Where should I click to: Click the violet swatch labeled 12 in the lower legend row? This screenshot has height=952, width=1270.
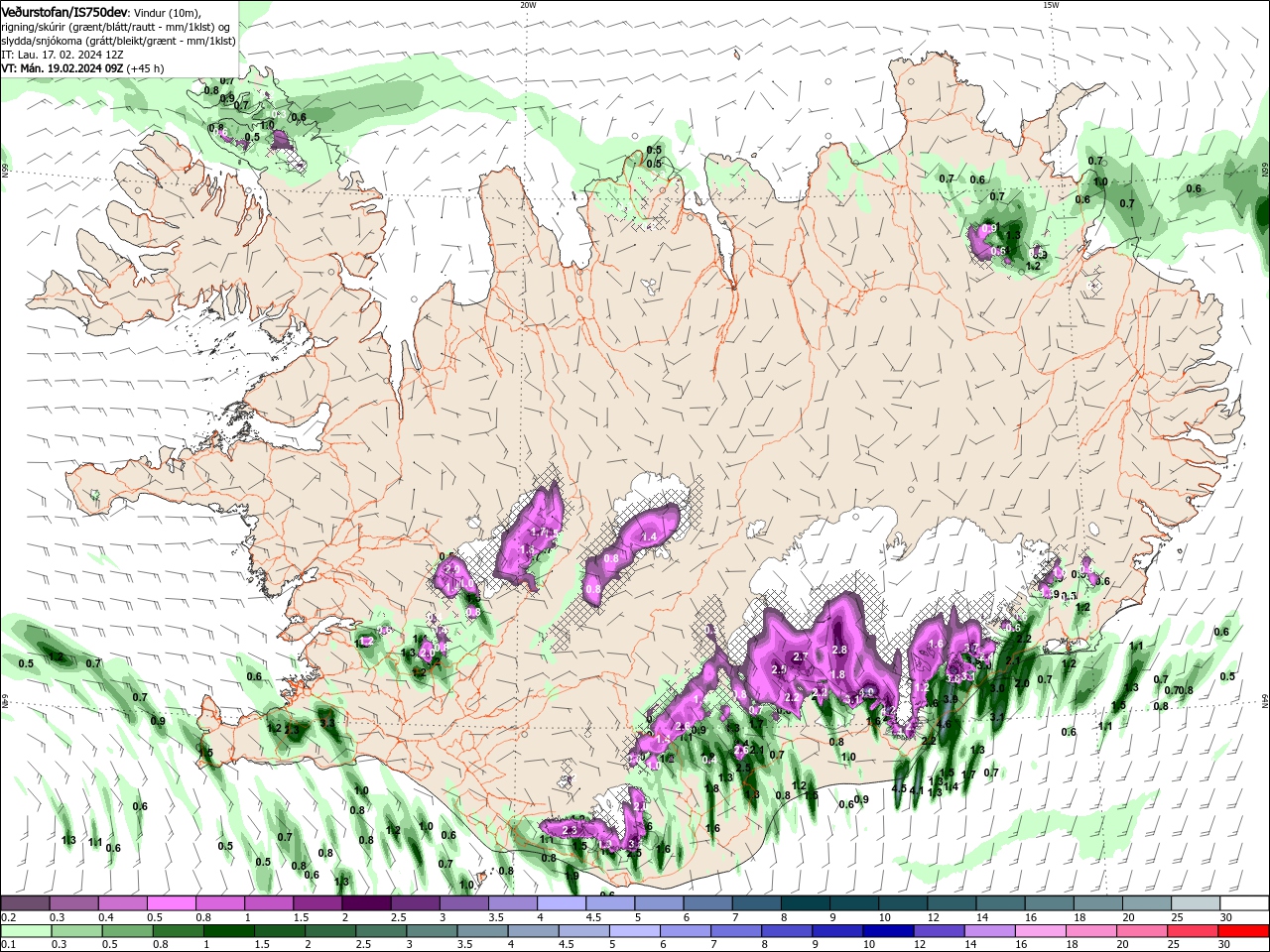click(x=940, y=931)
